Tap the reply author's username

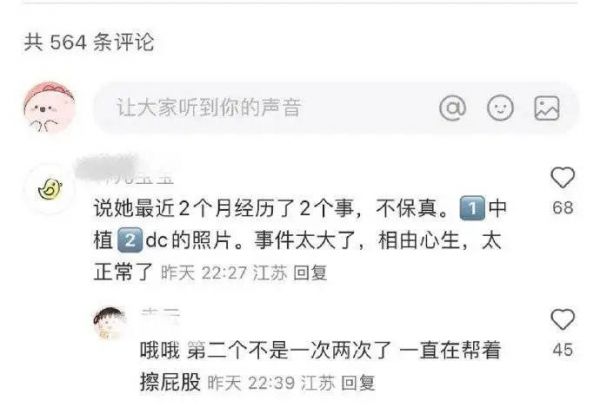coord(160,316)
